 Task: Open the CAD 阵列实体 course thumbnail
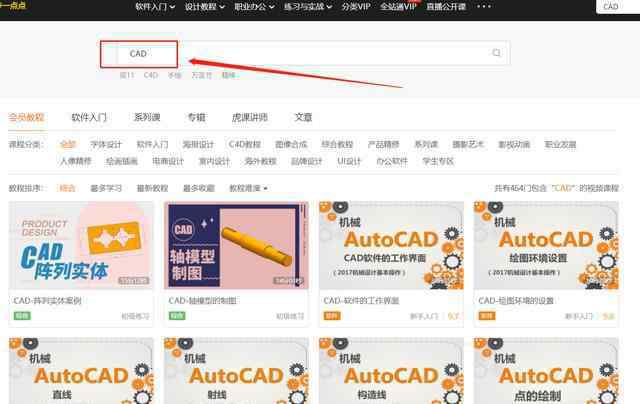pos(81,245)
